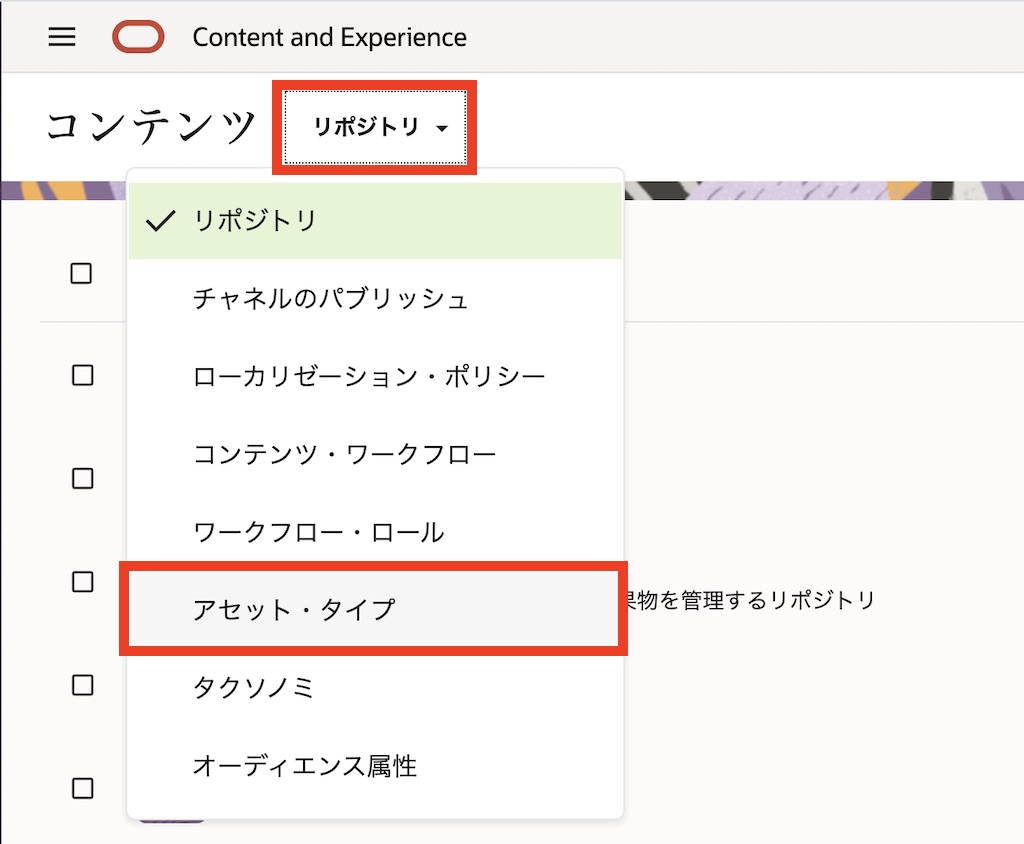Select アセット・タイプ from the dropdown
The height and width of the screenshot is (844, 1024).
(294, 609)
